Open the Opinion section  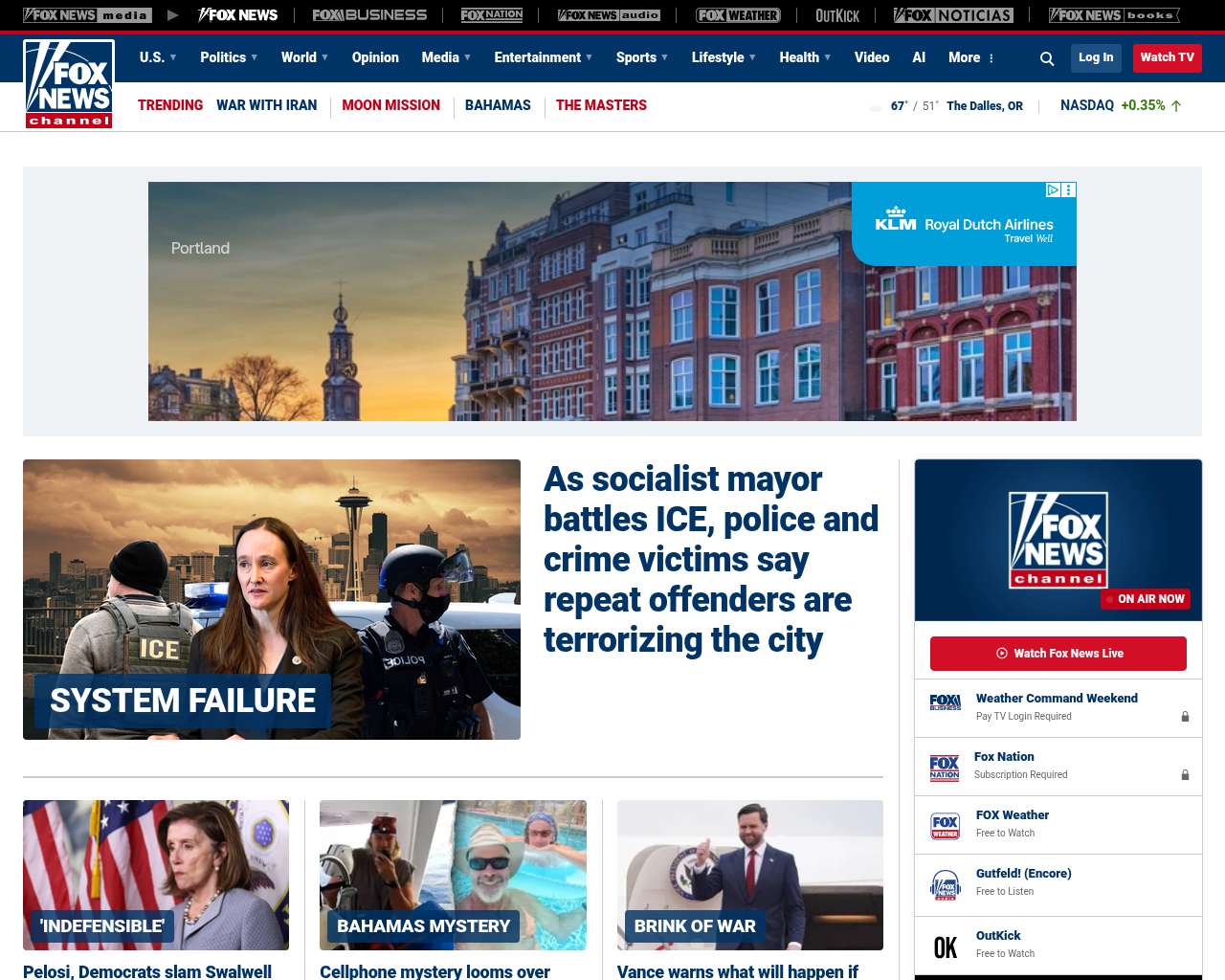pyautogui.click(x=375, y=57)
